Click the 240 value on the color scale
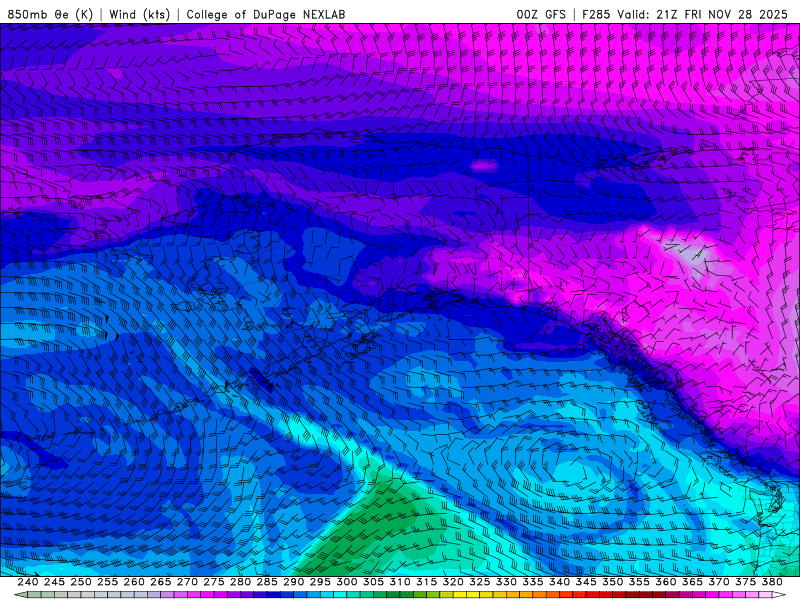 click(x=28, y=582)
